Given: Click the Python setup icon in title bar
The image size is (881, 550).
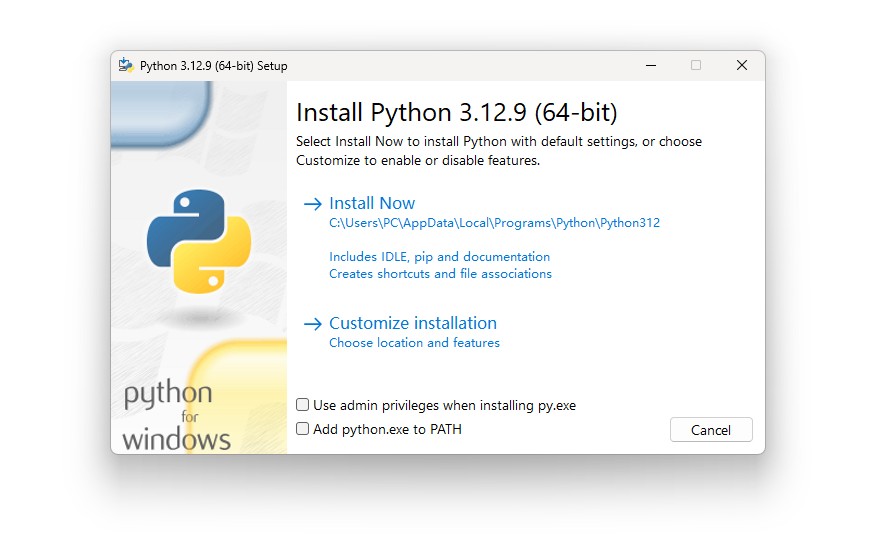Looking at the screenshot, I should (x=126, y=66).
